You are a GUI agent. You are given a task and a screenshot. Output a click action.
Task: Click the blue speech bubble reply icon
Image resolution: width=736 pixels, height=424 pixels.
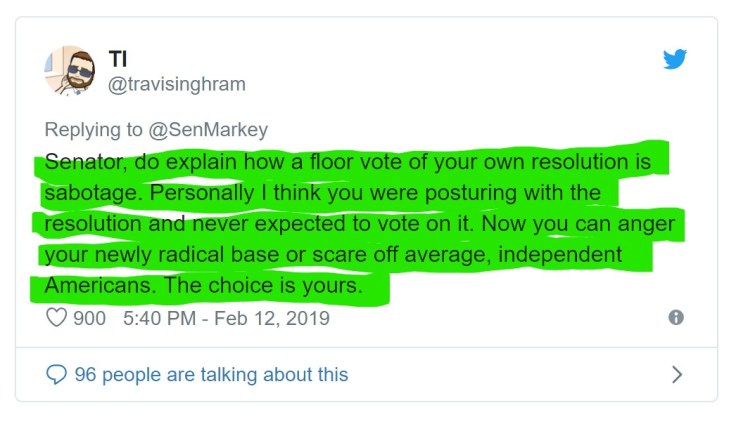57,374
